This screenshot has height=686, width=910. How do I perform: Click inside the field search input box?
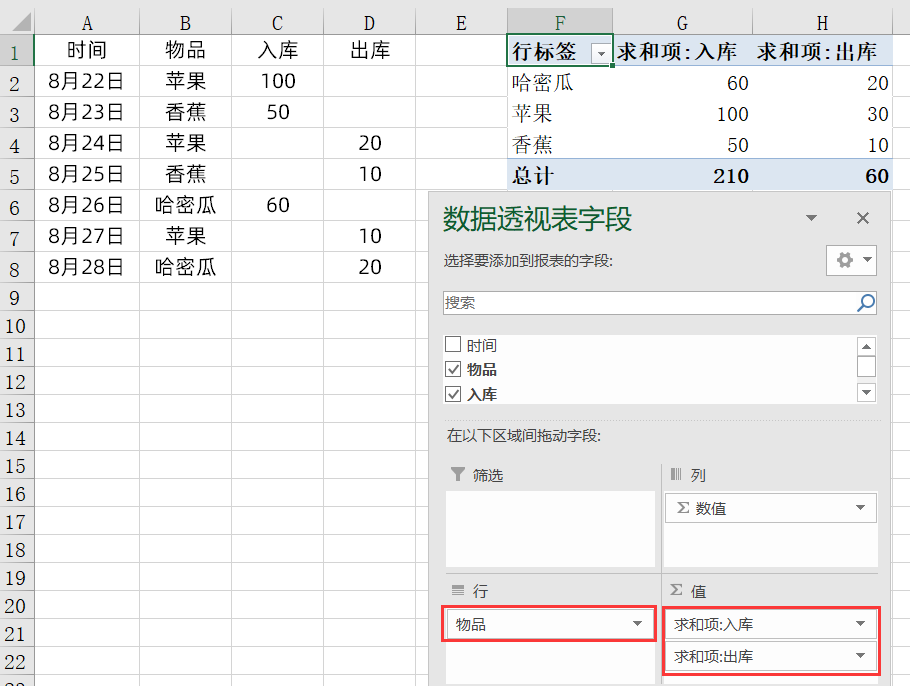point(640,303)
